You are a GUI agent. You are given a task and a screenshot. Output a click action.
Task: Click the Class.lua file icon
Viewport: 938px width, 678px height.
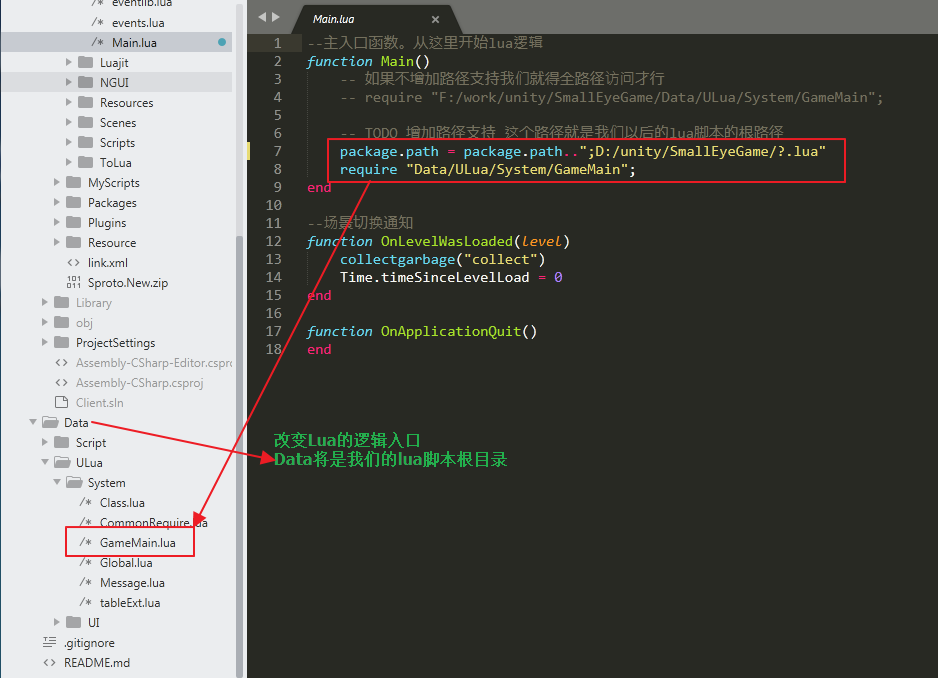pyautogui.click(x=86, y=502)
